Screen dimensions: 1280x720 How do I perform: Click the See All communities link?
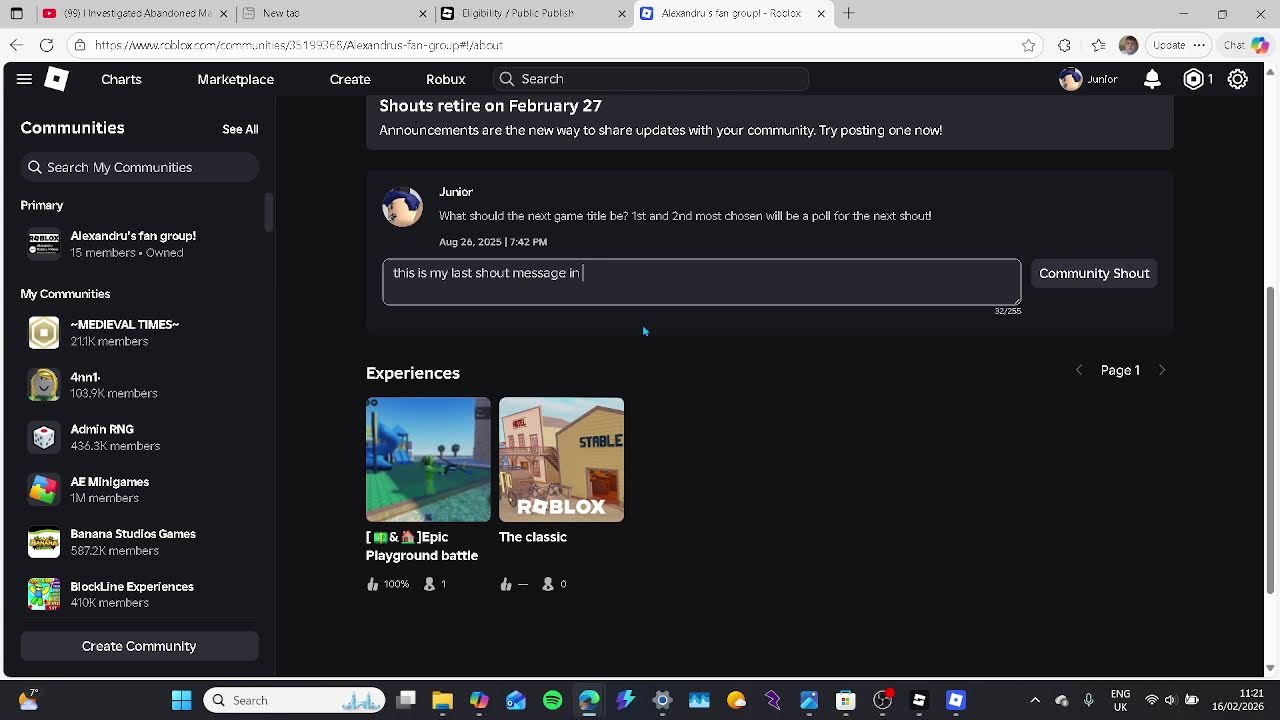click(x=240, y=129)
